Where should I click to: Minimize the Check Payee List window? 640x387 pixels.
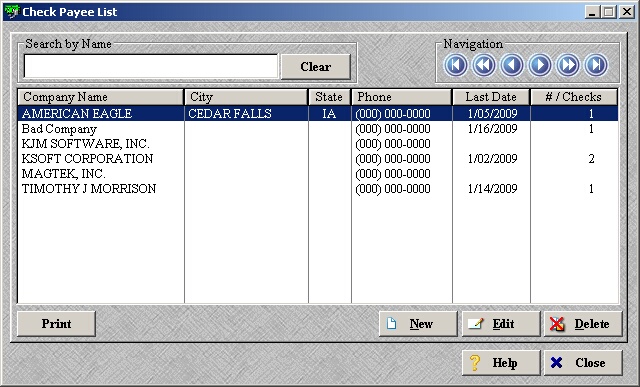pos(592,11)
